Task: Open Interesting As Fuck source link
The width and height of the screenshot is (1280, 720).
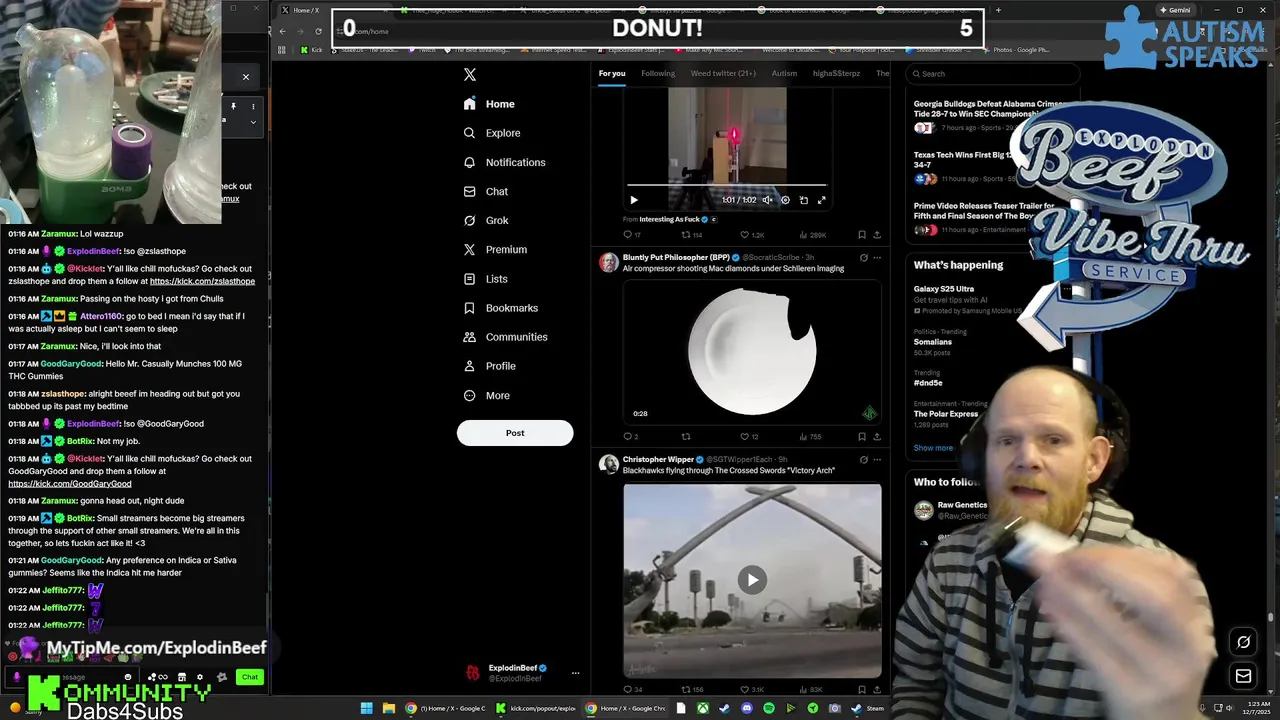Action: click(x=667, y=219)
